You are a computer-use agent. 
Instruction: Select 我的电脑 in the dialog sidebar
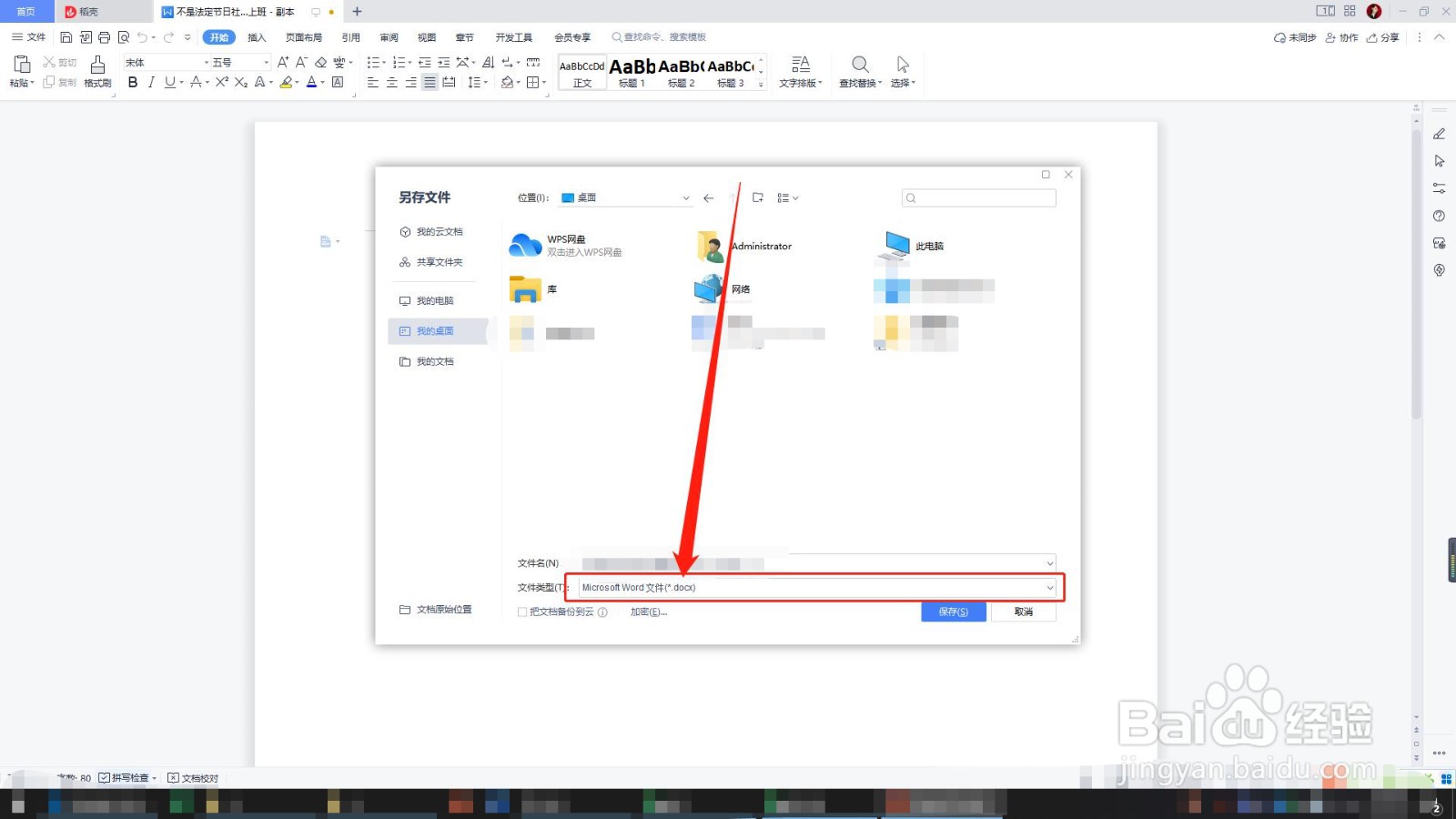pos(427,301)
